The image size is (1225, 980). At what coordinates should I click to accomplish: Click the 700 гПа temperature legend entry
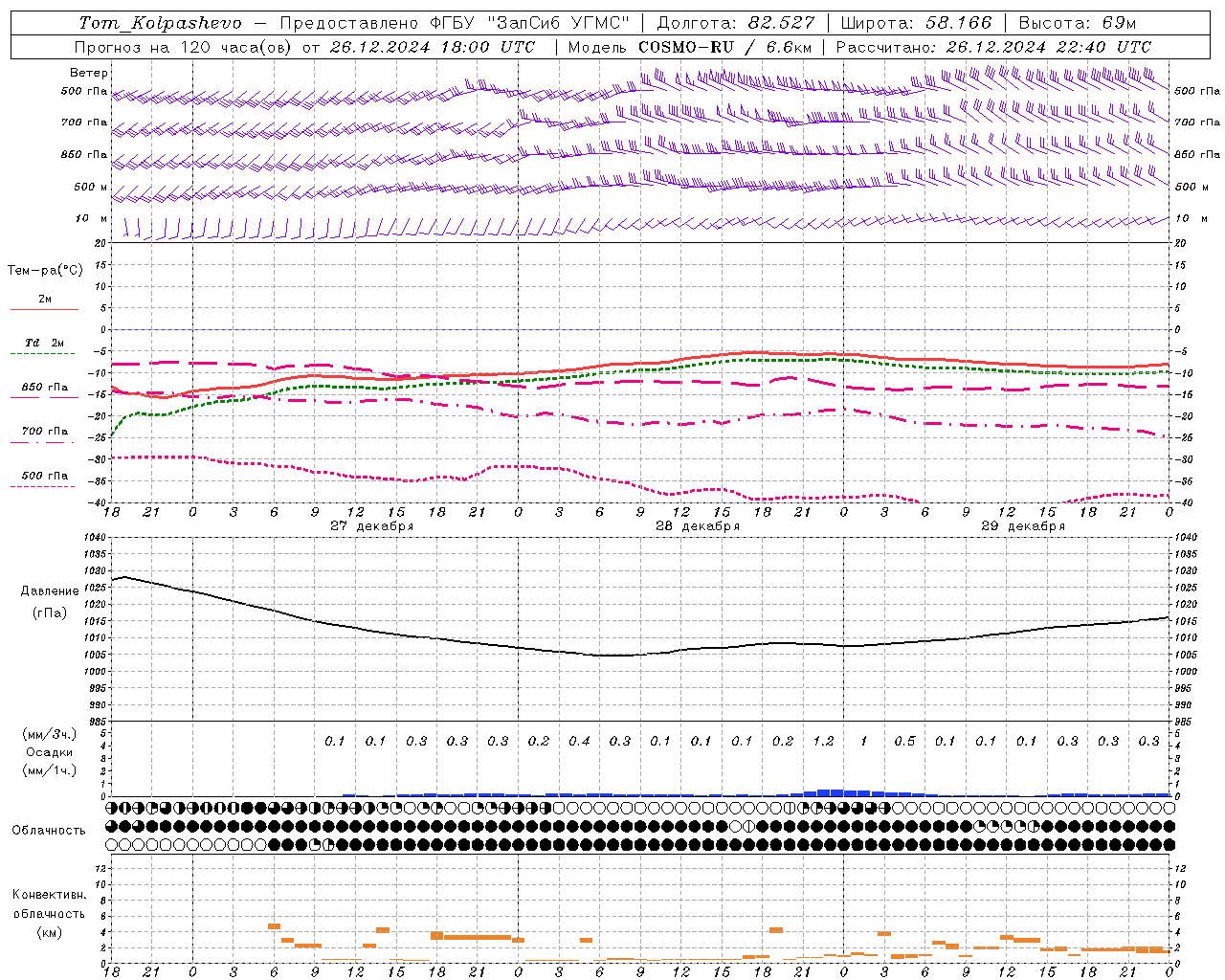[45, 432]
